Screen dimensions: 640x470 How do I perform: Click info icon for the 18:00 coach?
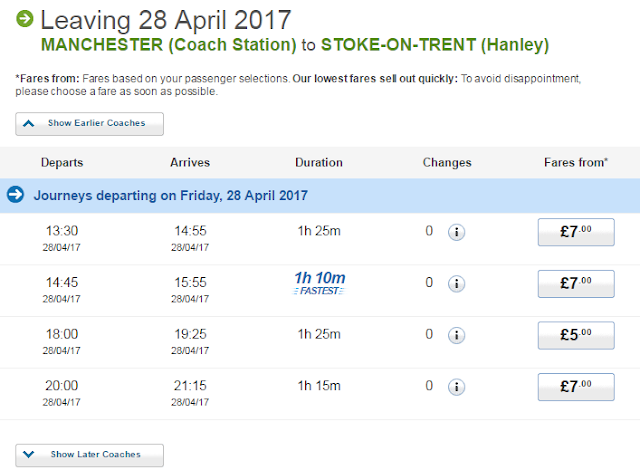pos(456,335)
